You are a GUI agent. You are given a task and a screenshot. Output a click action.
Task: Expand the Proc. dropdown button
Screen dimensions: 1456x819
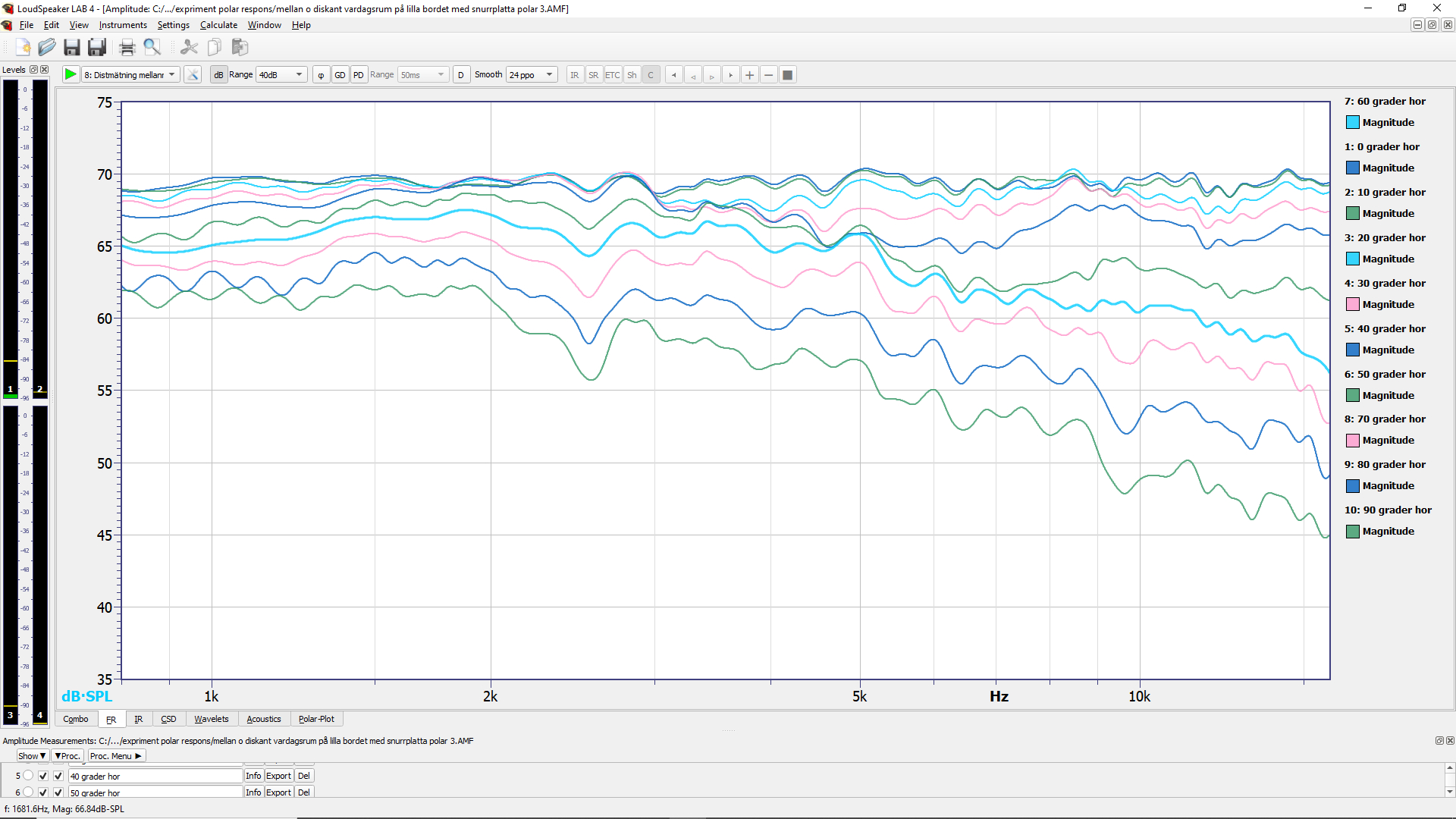67,756
